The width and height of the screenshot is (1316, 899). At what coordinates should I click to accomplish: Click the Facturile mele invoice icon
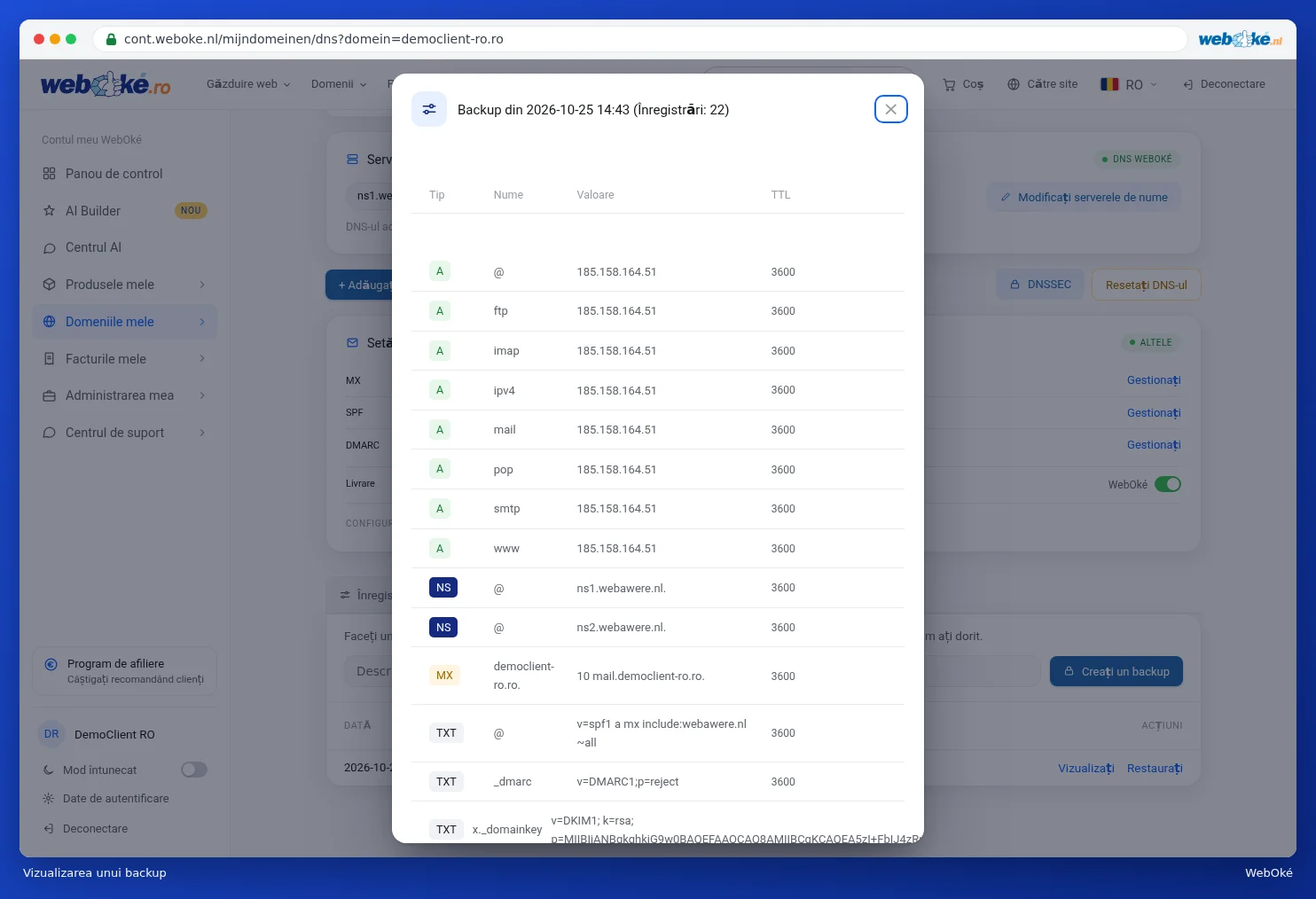point(49,359)
